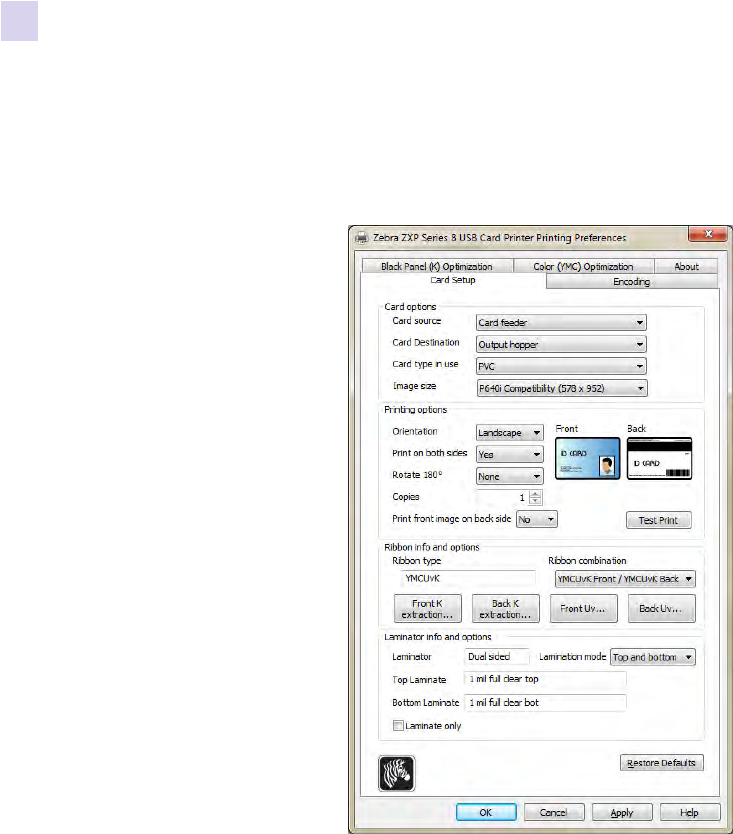Click Restore Defaults button
The image size is (733, 834).
[661, 763]
